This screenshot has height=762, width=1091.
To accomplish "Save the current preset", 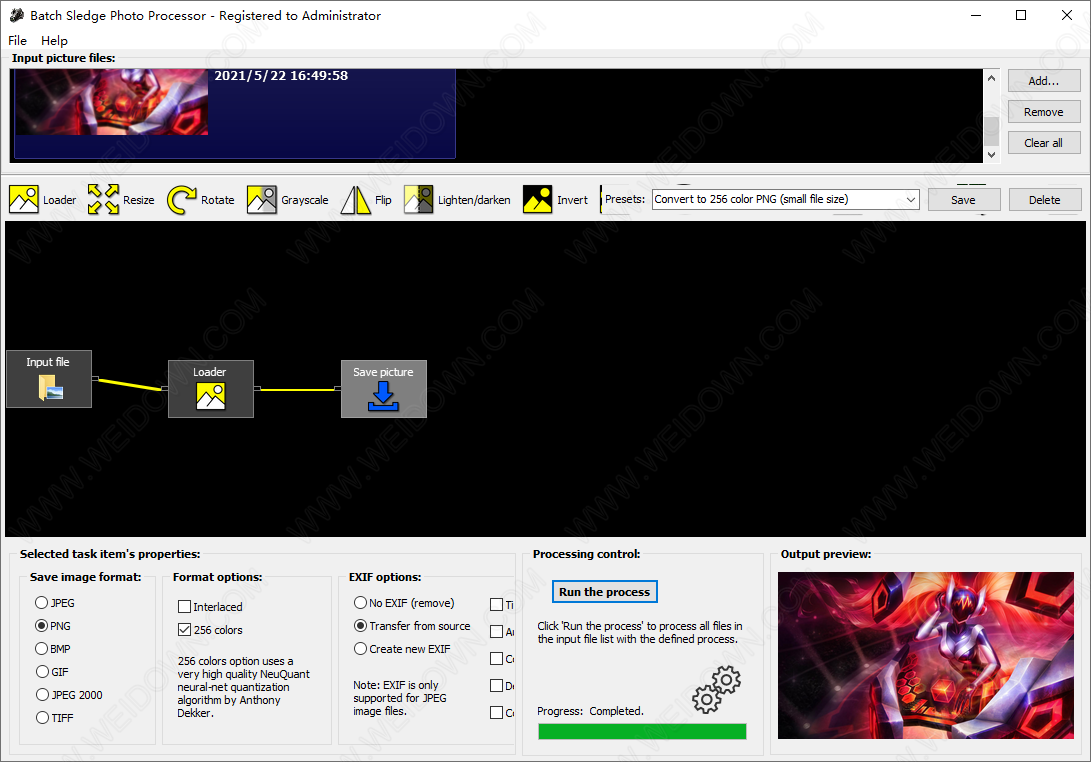I will [x=964, y=200].
